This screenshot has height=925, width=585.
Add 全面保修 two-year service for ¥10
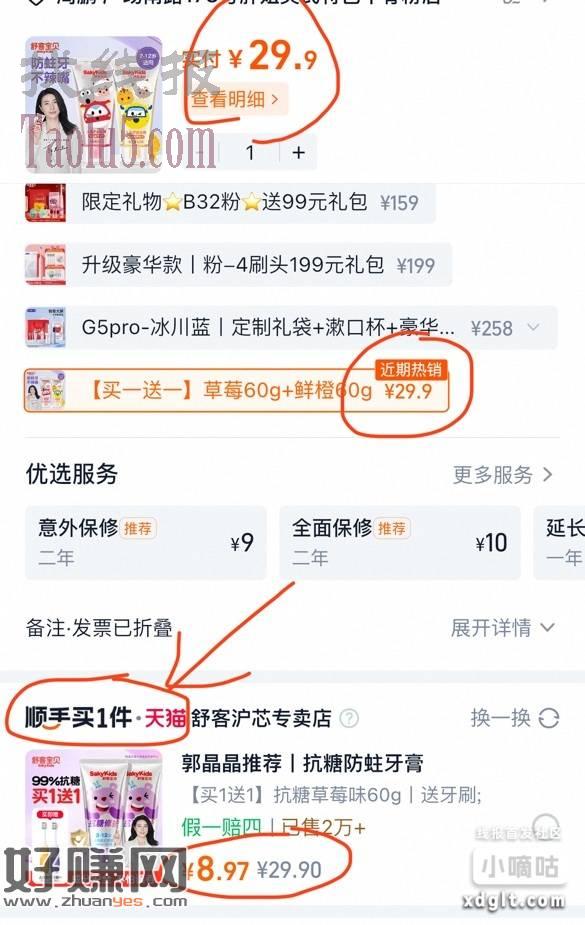click(x=400, y=542)
